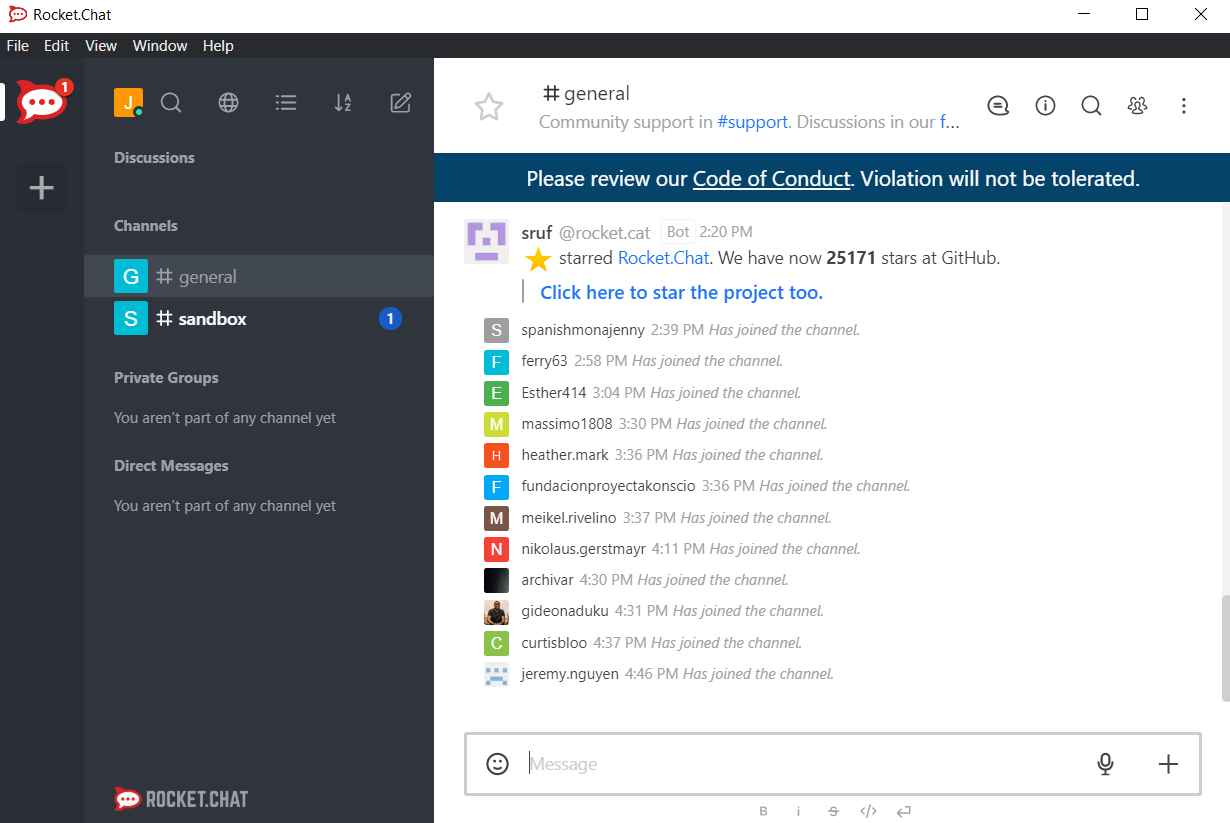Image resolution: width=1230 pixels, height=823 pixels.
Task: Open the emoji picker
Action: pyautogui.click(x=497, y=764)
